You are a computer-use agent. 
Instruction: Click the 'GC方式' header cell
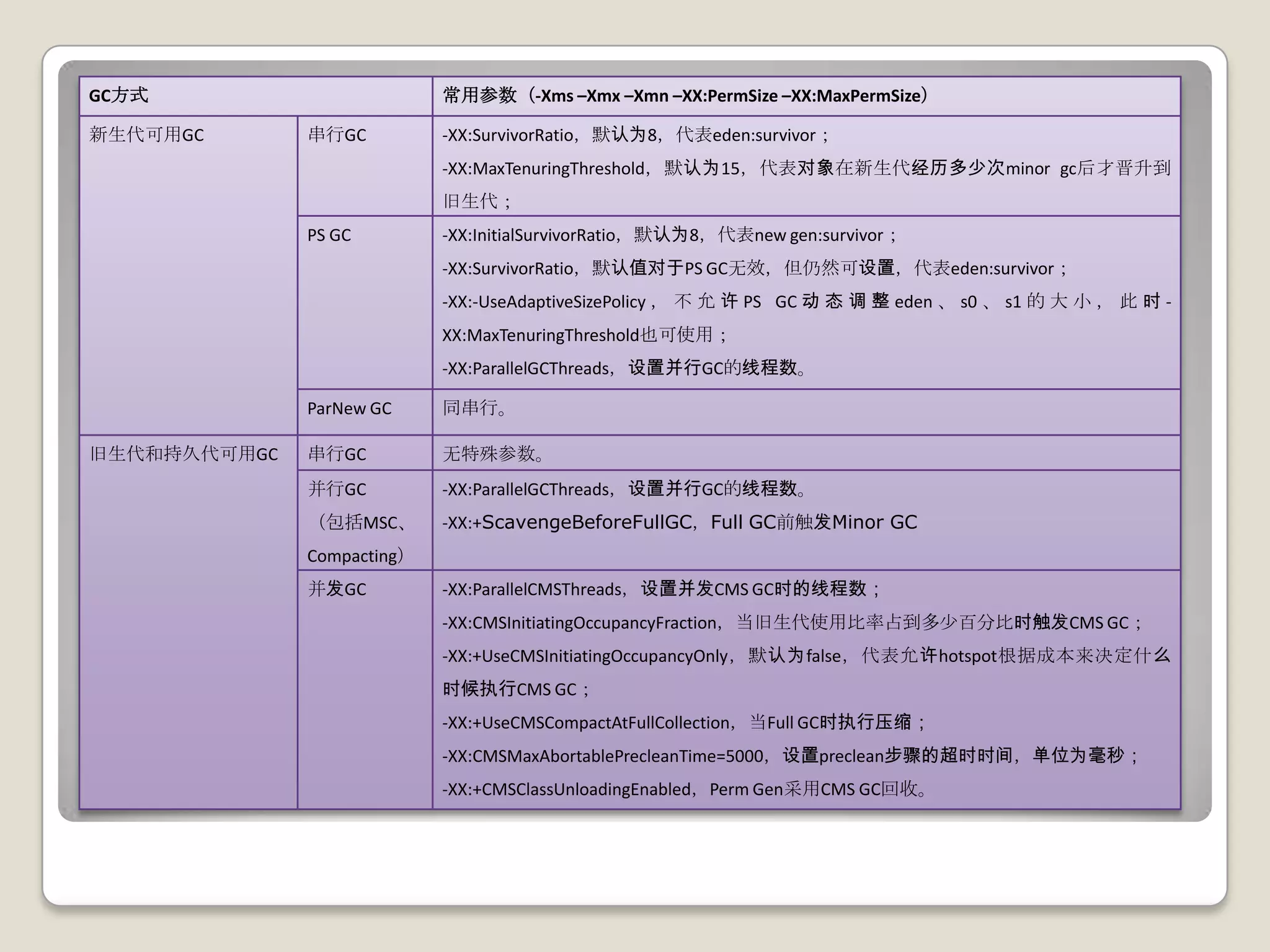255,96
